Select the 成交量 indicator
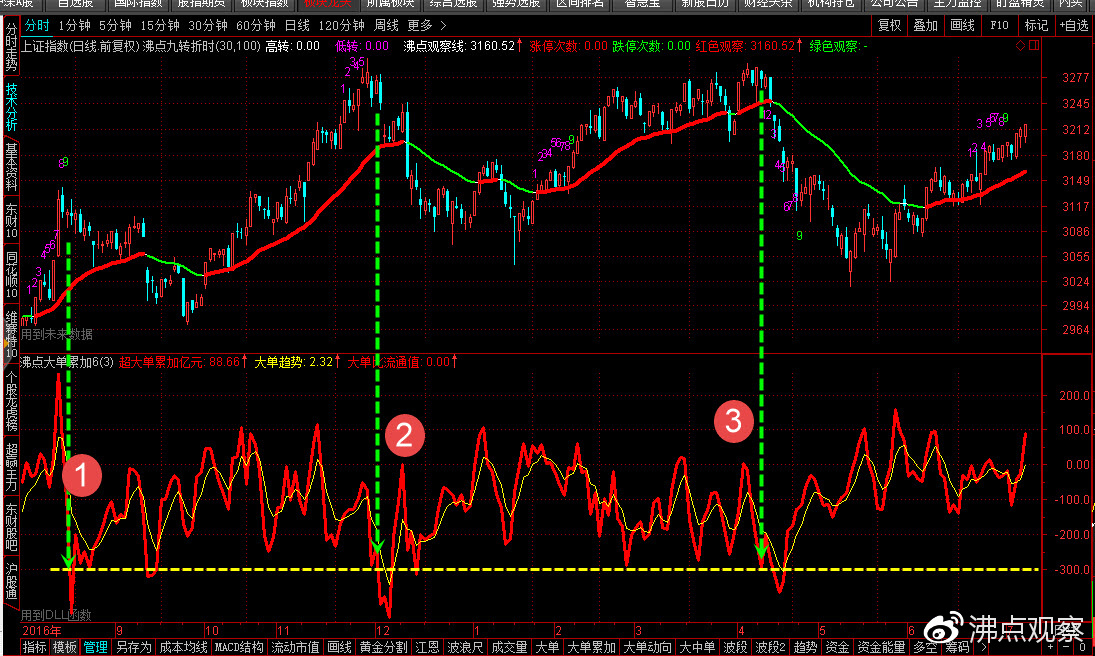 click(x=509, y=648)
